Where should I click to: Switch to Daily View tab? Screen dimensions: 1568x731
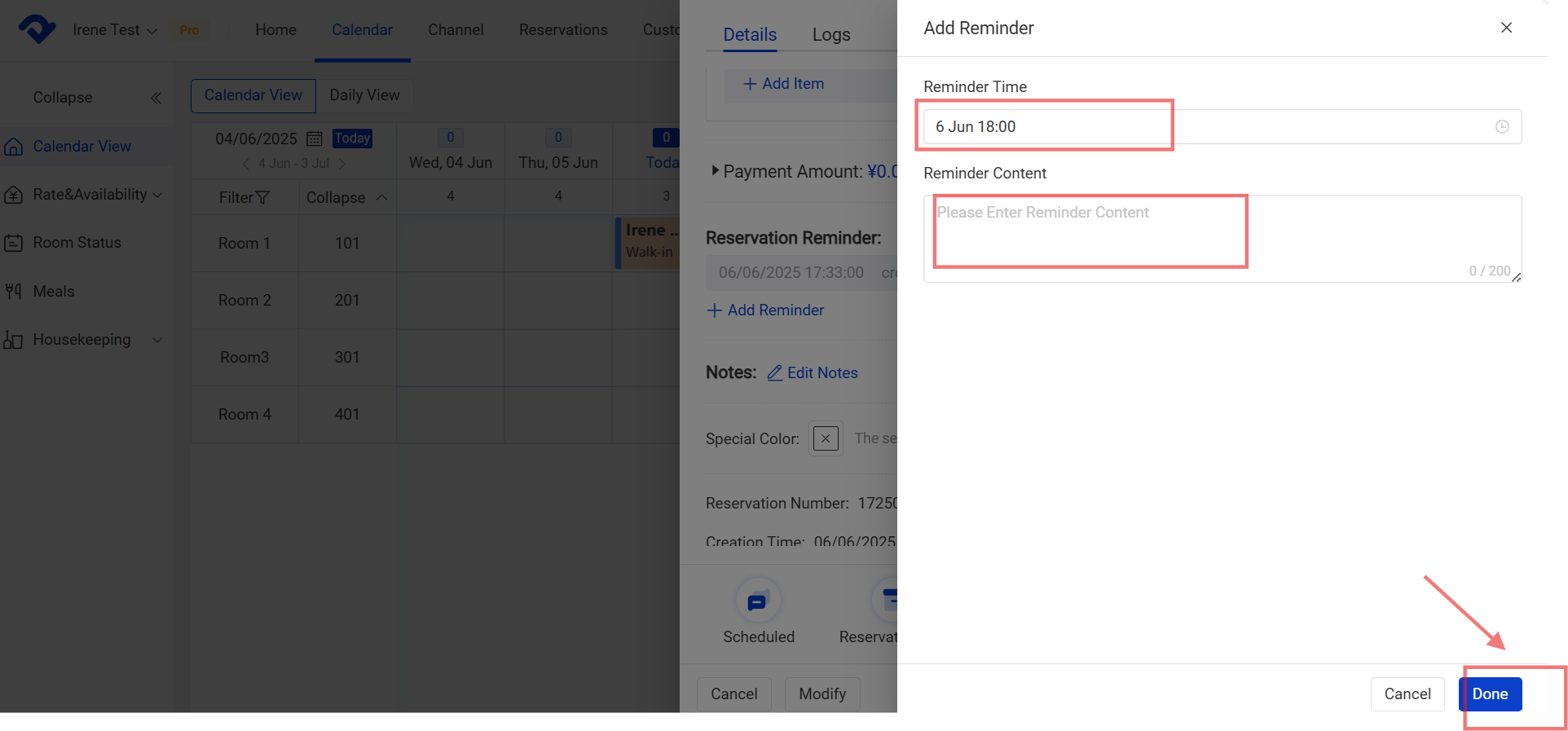click(364, 95)
